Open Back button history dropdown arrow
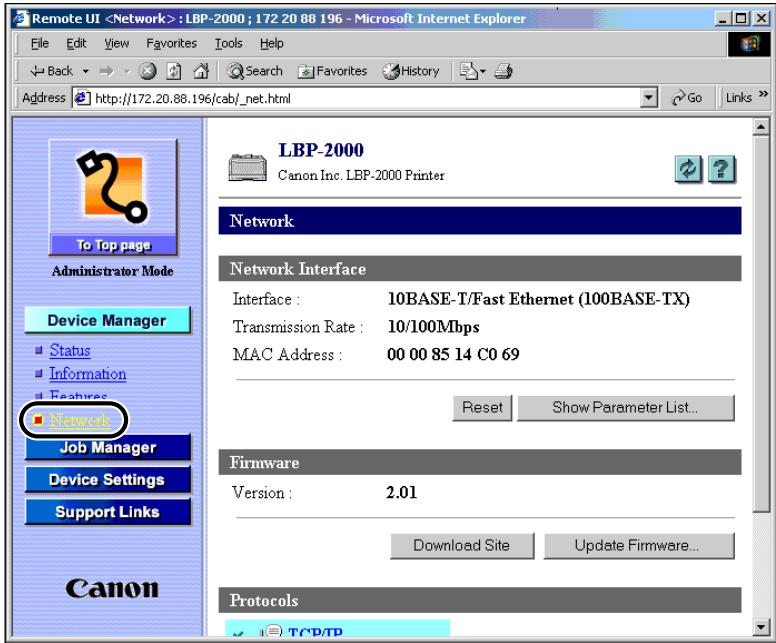This screenshot has width=776, height=643. 85,72
